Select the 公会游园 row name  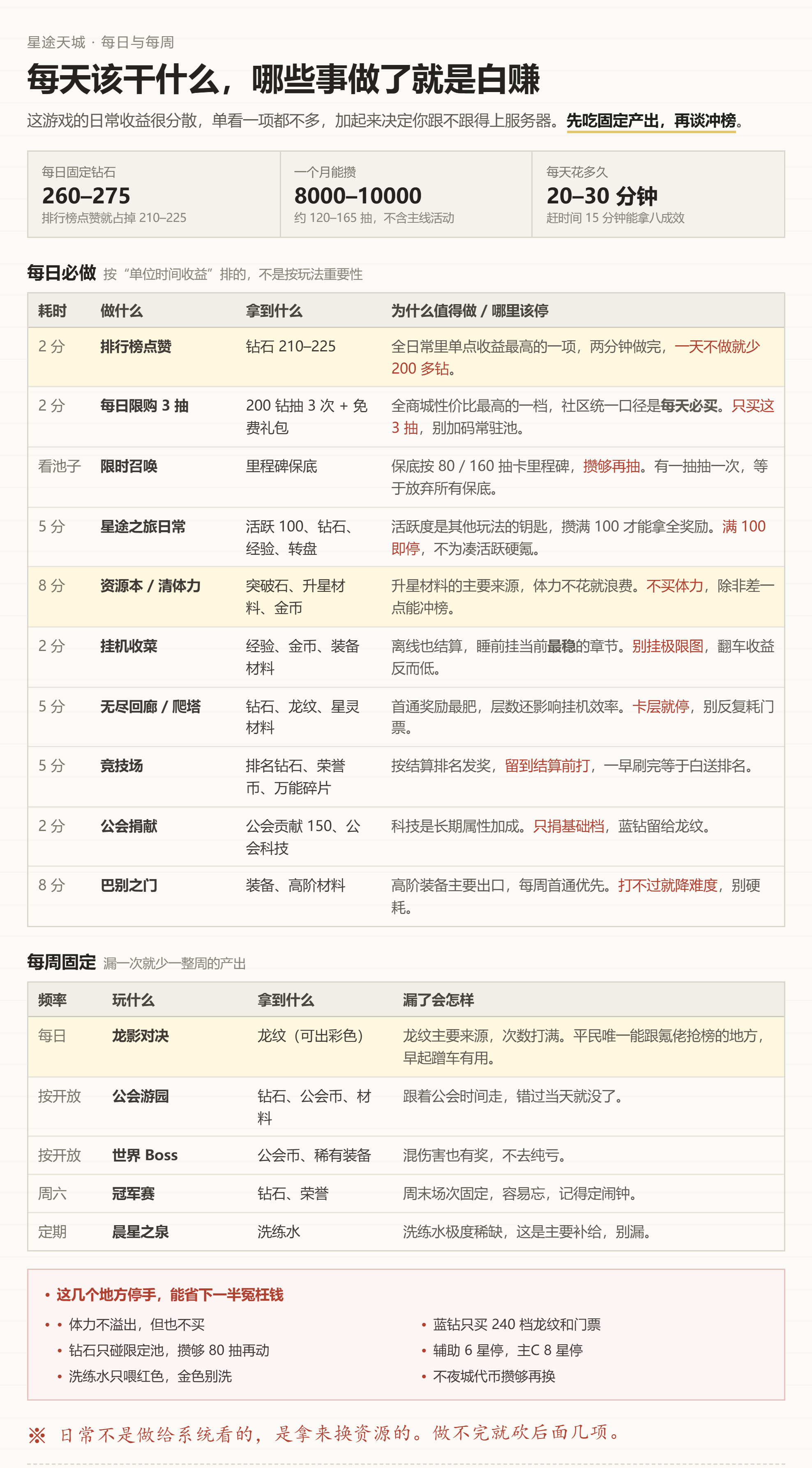coord(140,1096)
